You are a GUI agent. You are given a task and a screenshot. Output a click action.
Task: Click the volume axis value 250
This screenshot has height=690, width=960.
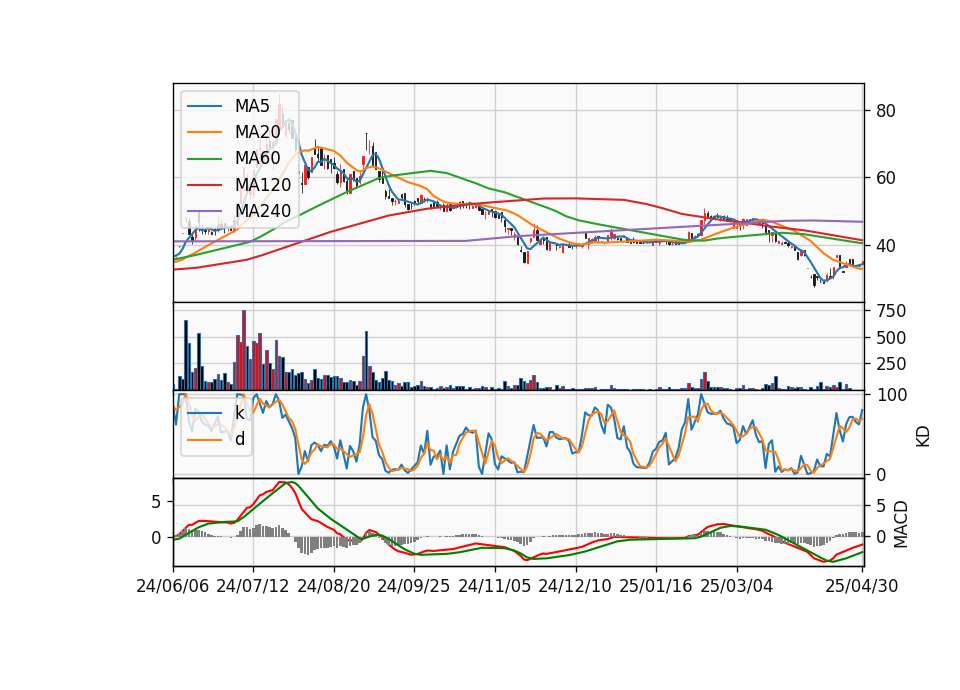(891, 364)
